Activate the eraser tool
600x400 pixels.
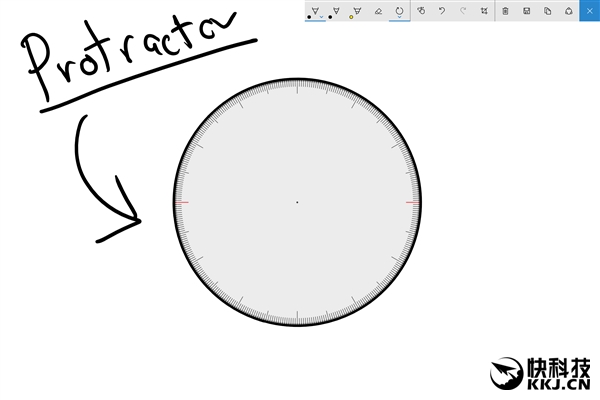[378, 11]
